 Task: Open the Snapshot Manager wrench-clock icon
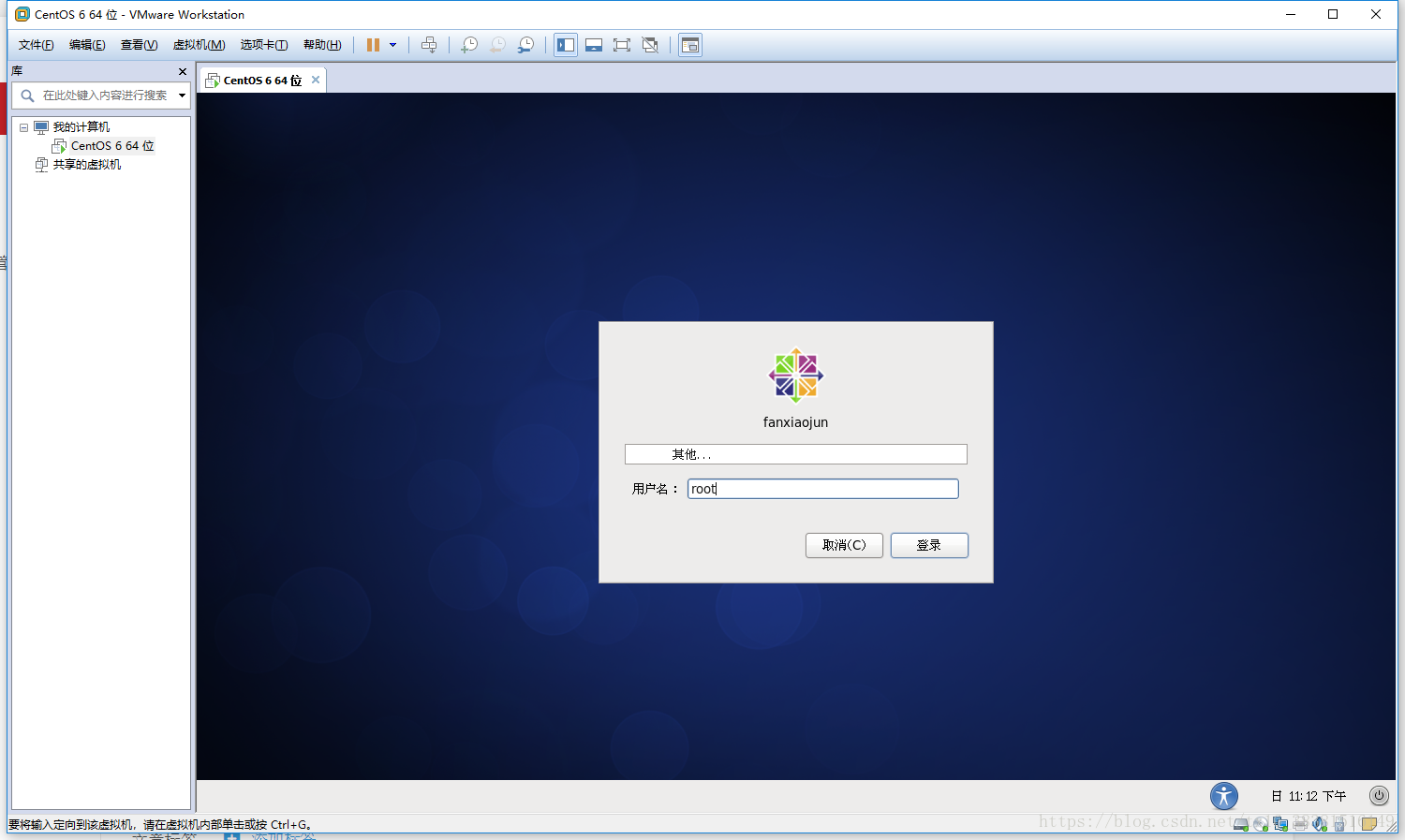[526, 45]
